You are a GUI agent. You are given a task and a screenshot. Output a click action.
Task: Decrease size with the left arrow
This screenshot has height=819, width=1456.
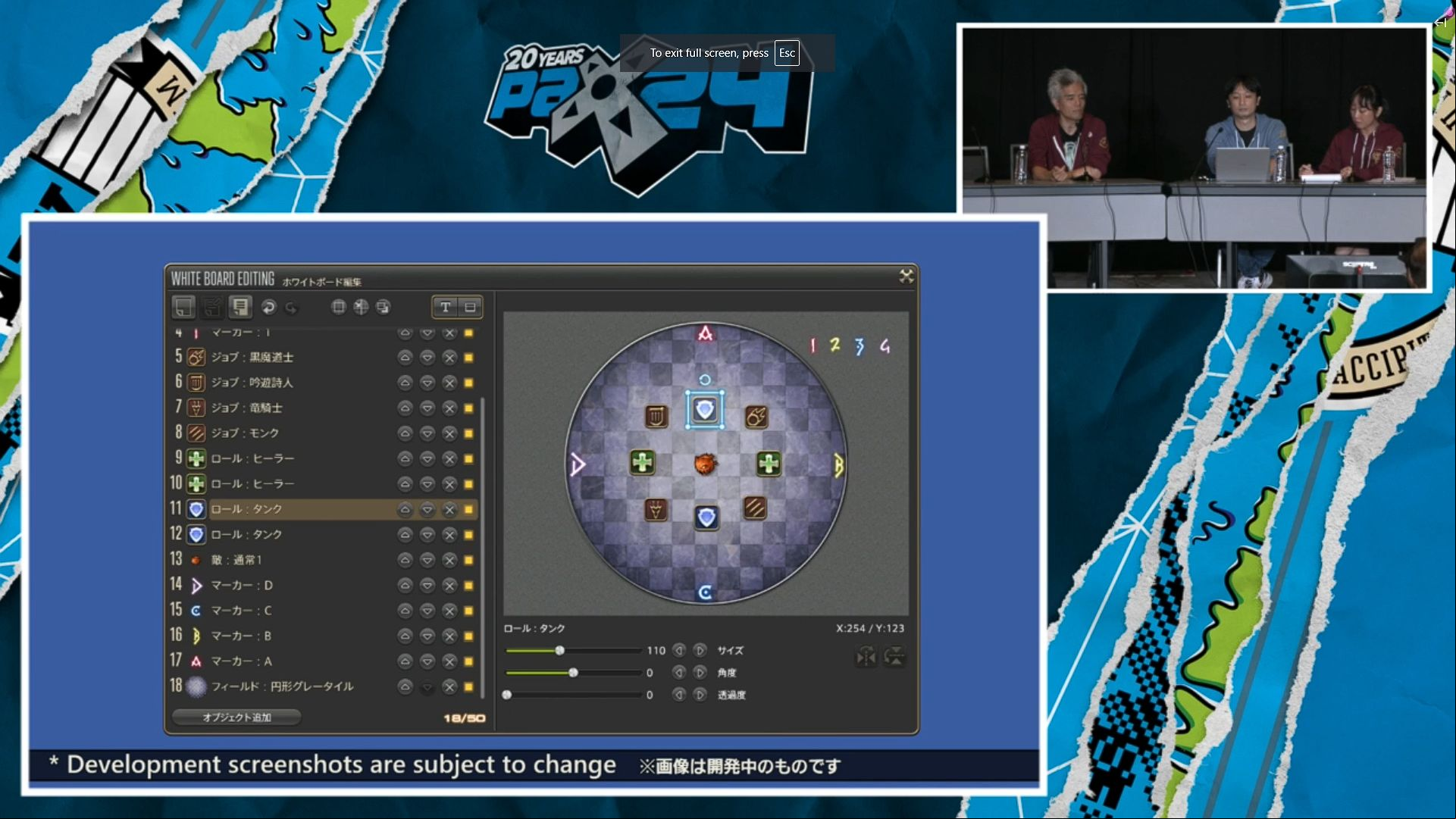click(679, 650)
